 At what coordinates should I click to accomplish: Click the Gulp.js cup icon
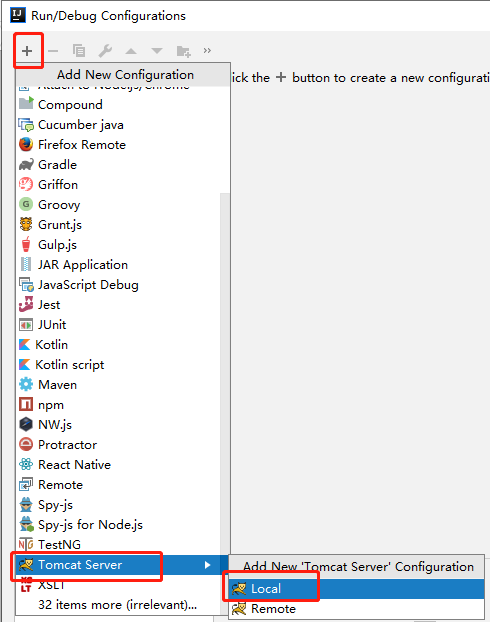[26, 244]
